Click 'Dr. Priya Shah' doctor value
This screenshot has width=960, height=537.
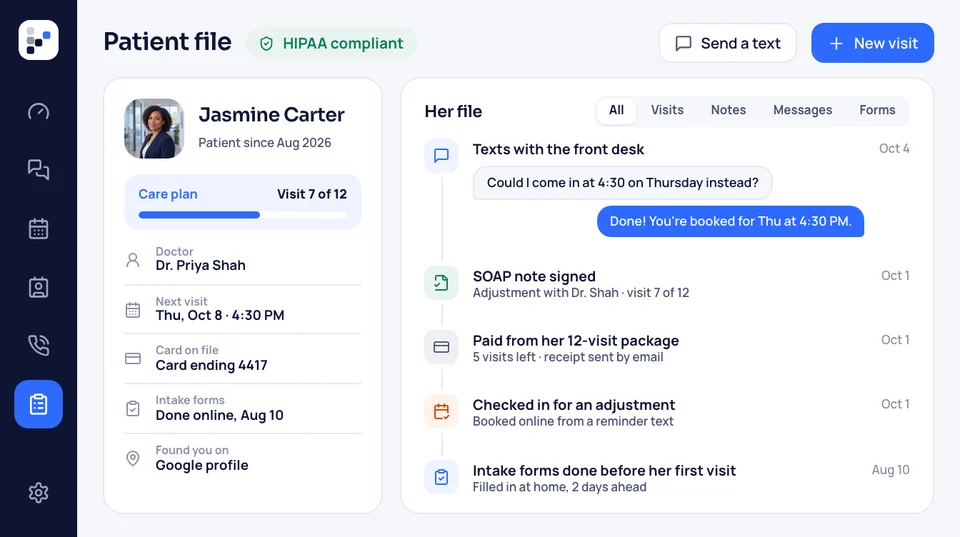[200, 265]
